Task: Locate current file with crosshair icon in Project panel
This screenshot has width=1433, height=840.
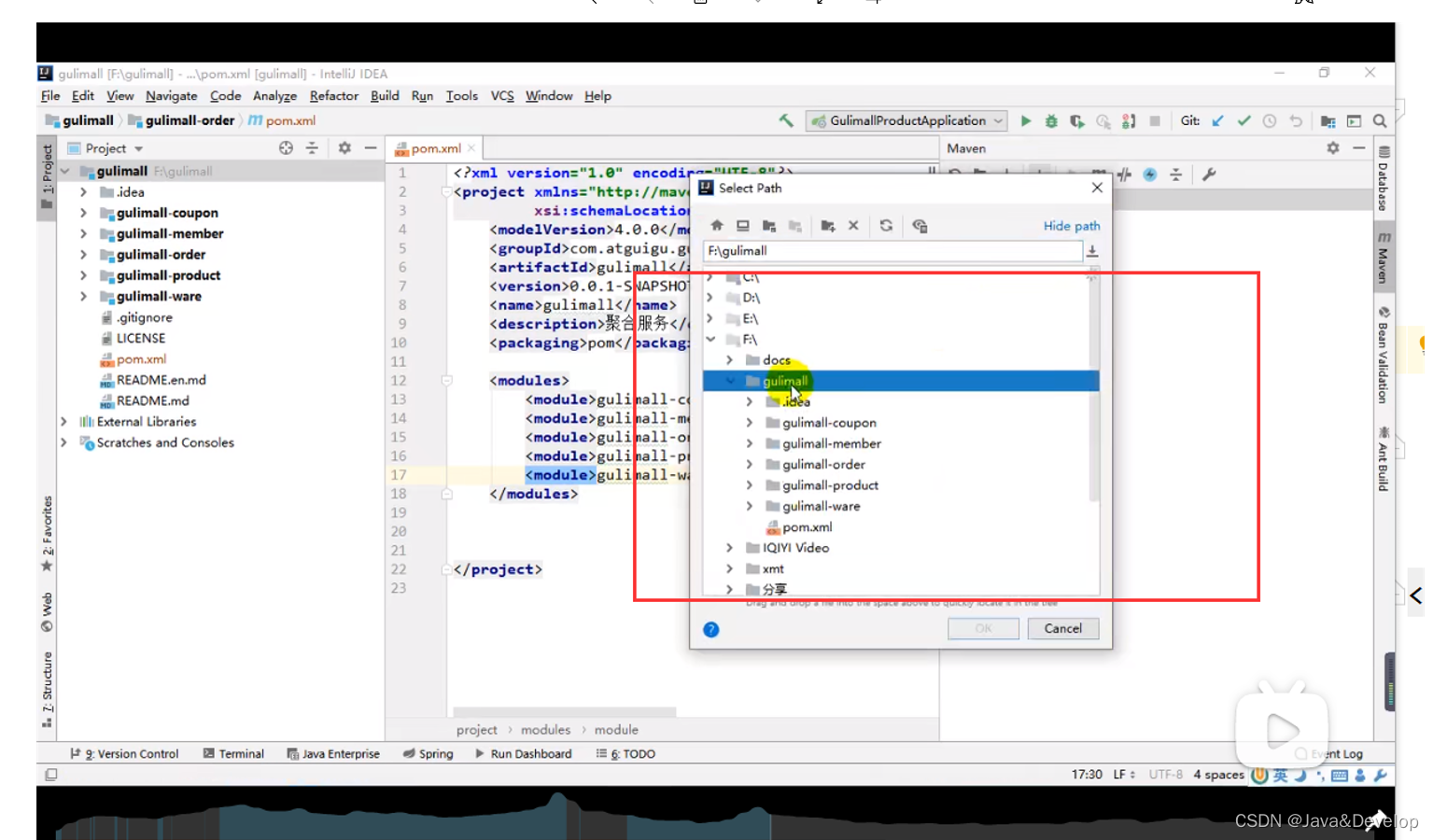Action: point(286,148)
